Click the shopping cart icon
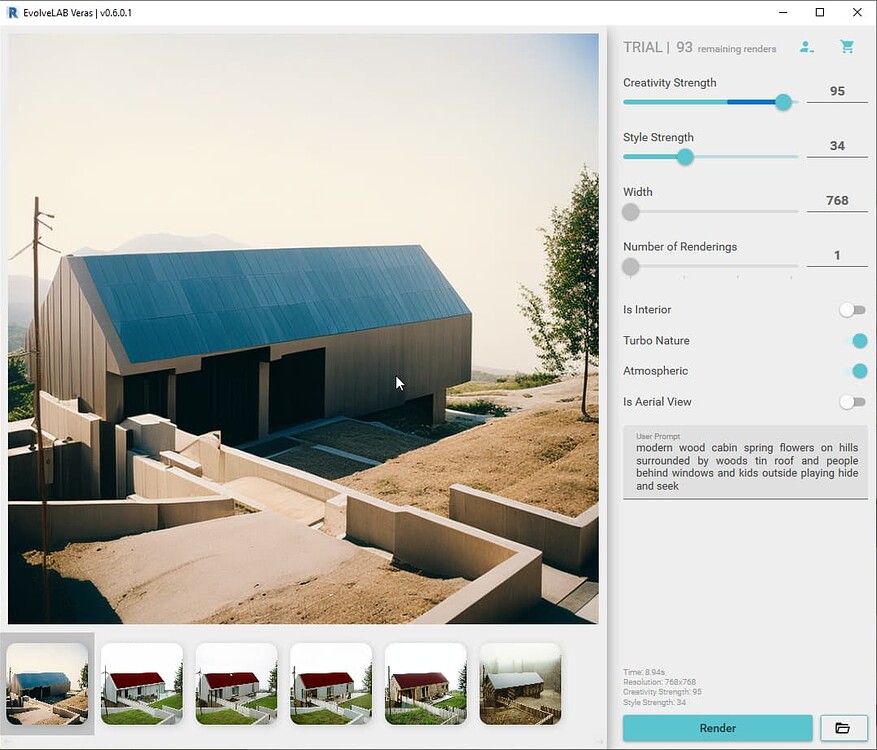Viewport: 877px width, 750px height. pos(847,46)
